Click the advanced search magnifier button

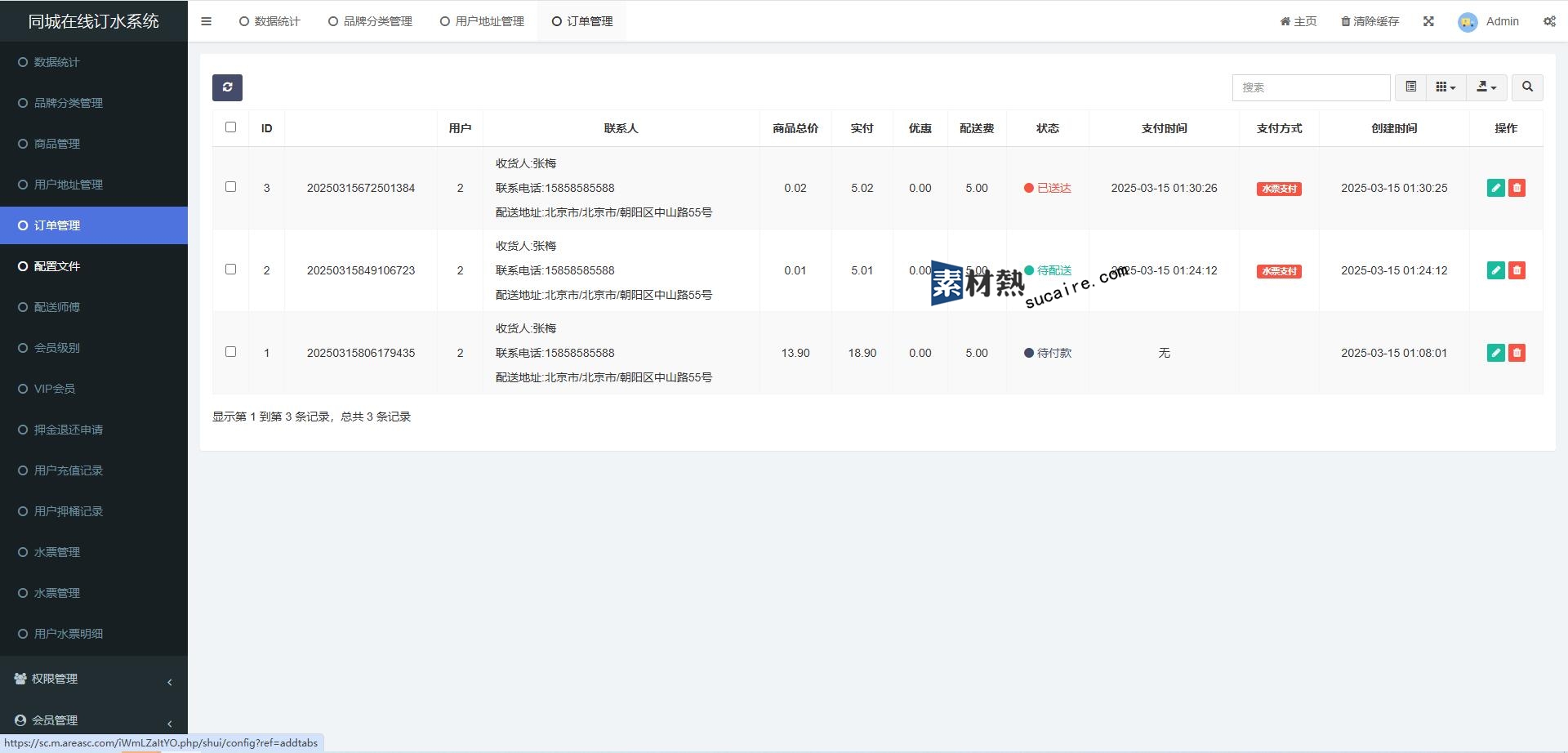[1527, 87]
